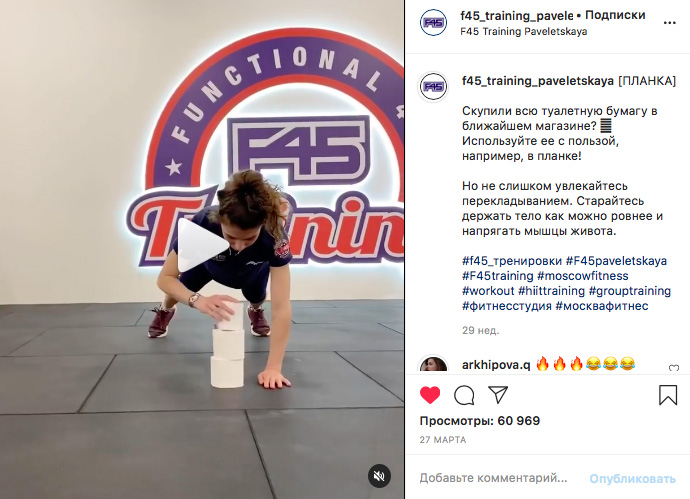The height and width of the screenshot is (499, 690).
Task: Open F45 avatar beside caption
Action: point(433,87)
